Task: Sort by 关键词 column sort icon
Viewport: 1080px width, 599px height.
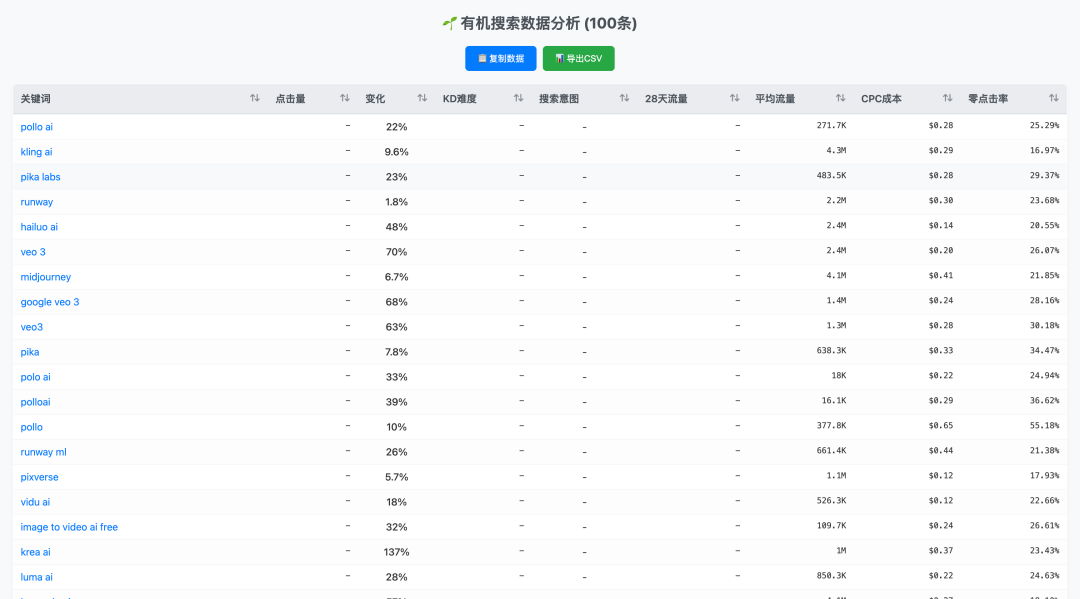Action: [255, 98]
